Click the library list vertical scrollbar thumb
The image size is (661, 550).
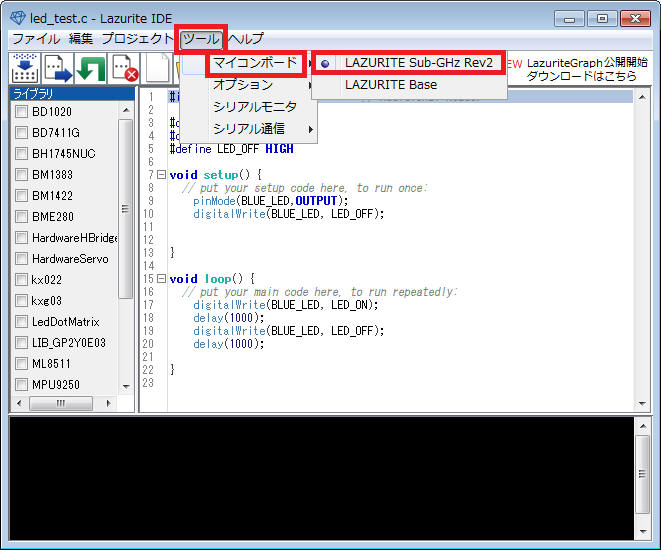click(126, 209)
